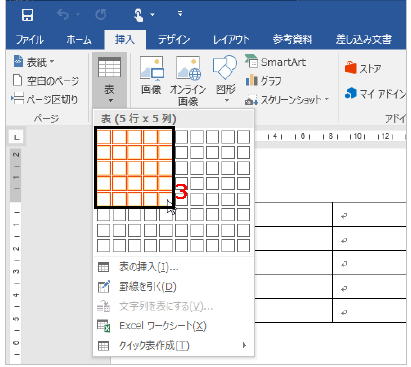Switch to the 差し込み文書 tab

click(363, 40)
